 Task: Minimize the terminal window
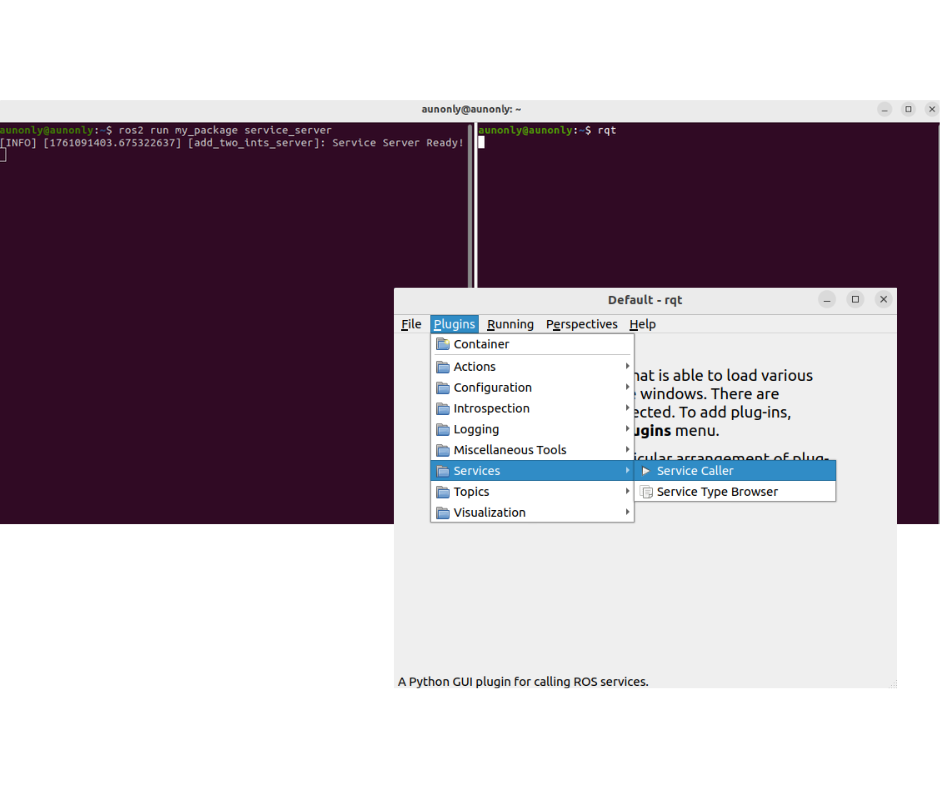[x=885, y=109]
